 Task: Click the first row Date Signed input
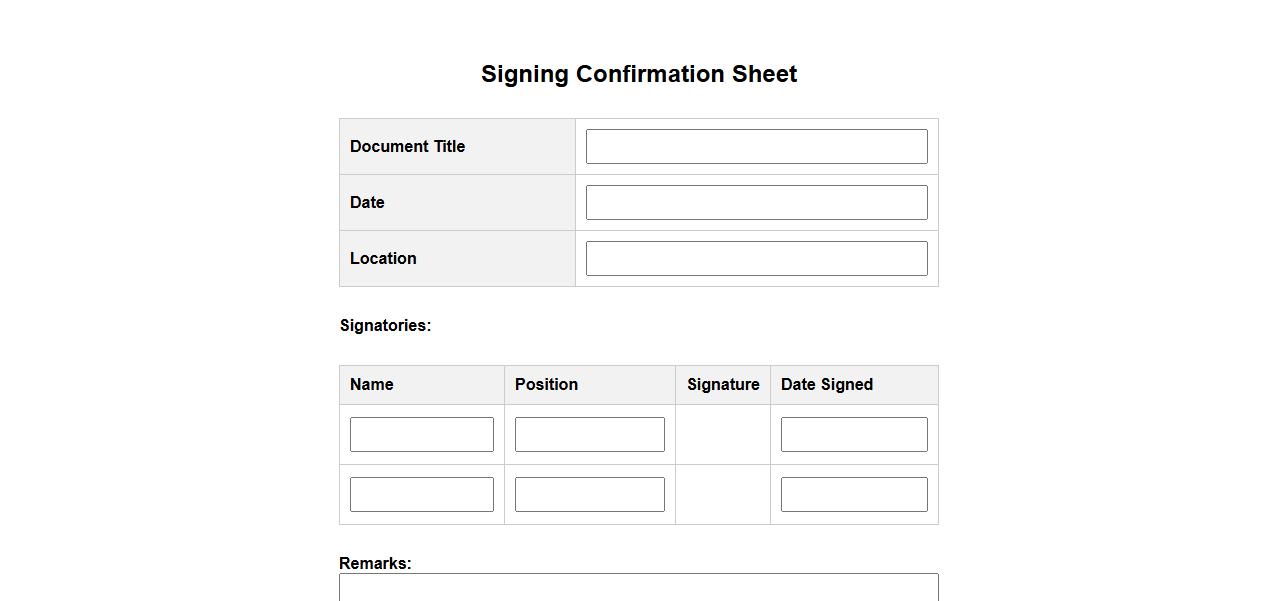pos(853,435)
